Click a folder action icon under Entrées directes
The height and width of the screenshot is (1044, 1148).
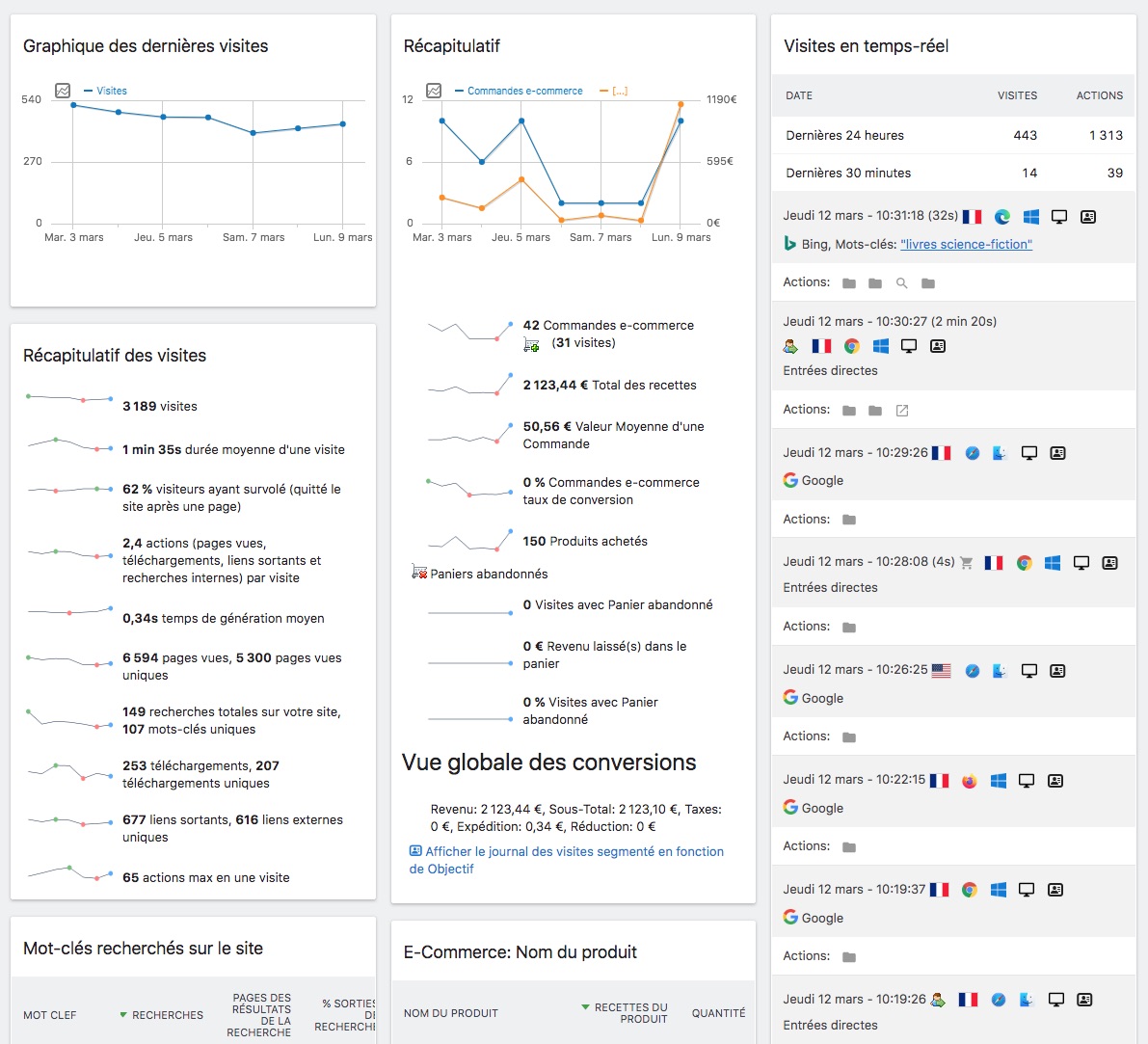[x=848, y=409]
